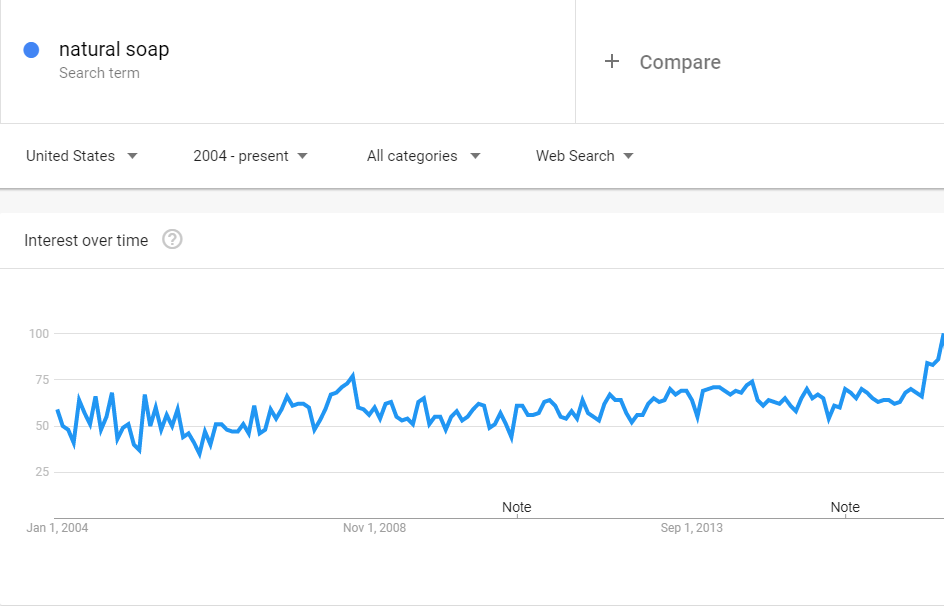Image resolution: width=944 pixels, height=606 pixels.
Task: Click the help question mark icon
Action: pyautogui.click(x=172, y=240)
